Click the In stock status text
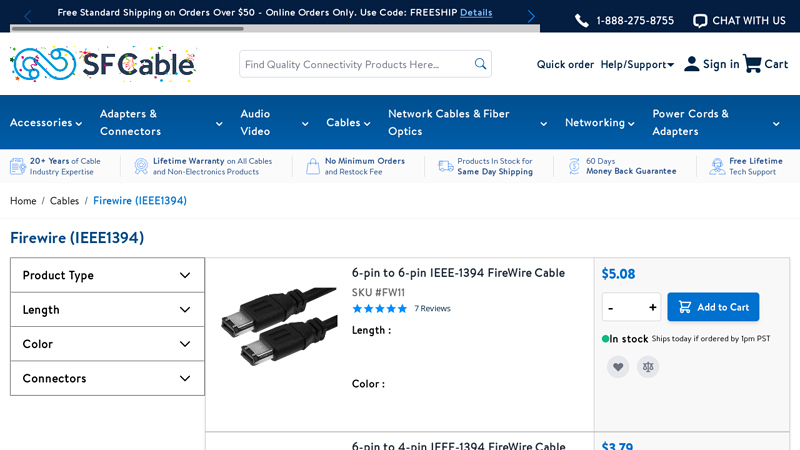 pos(629,339)
